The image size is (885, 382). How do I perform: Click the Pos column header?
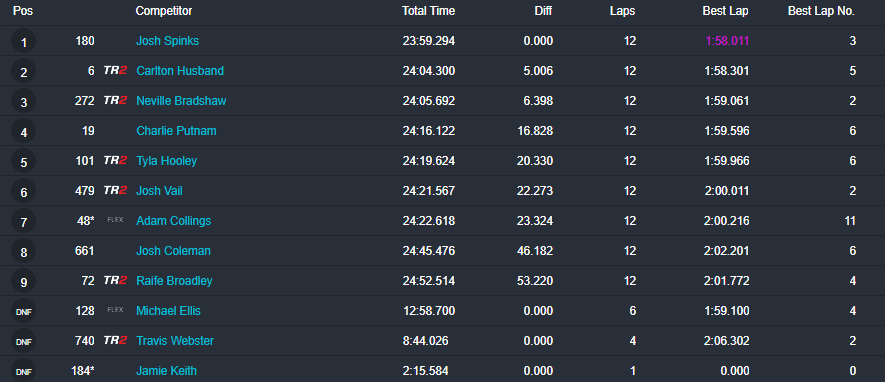pyautogui.click(x=23, y=11)
